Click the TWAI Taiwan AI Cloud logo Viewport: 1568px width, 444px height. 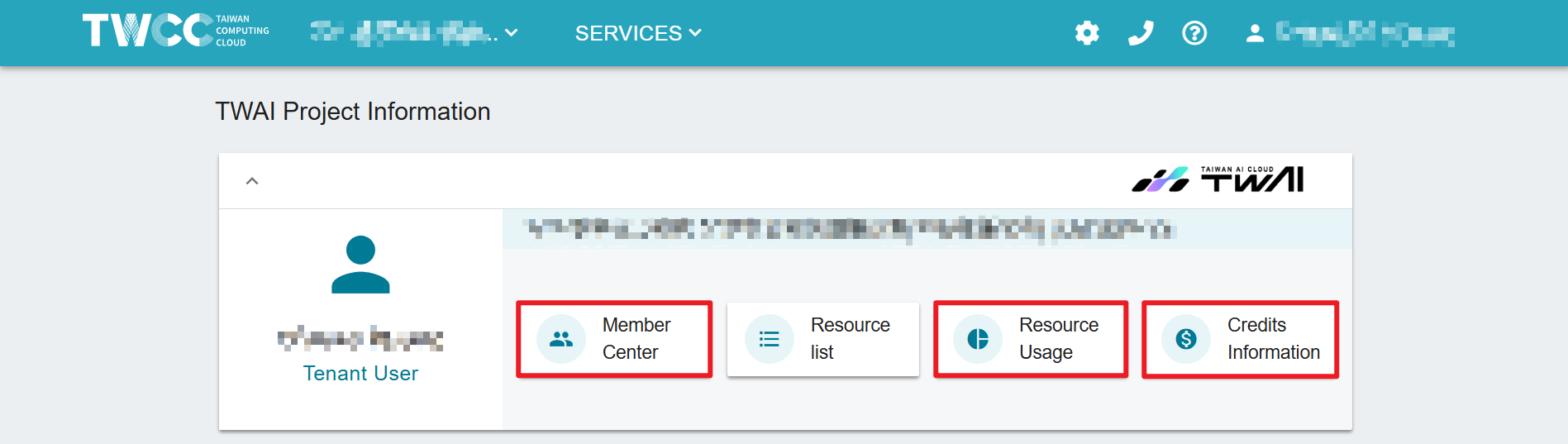click(x=1218, y=179)
